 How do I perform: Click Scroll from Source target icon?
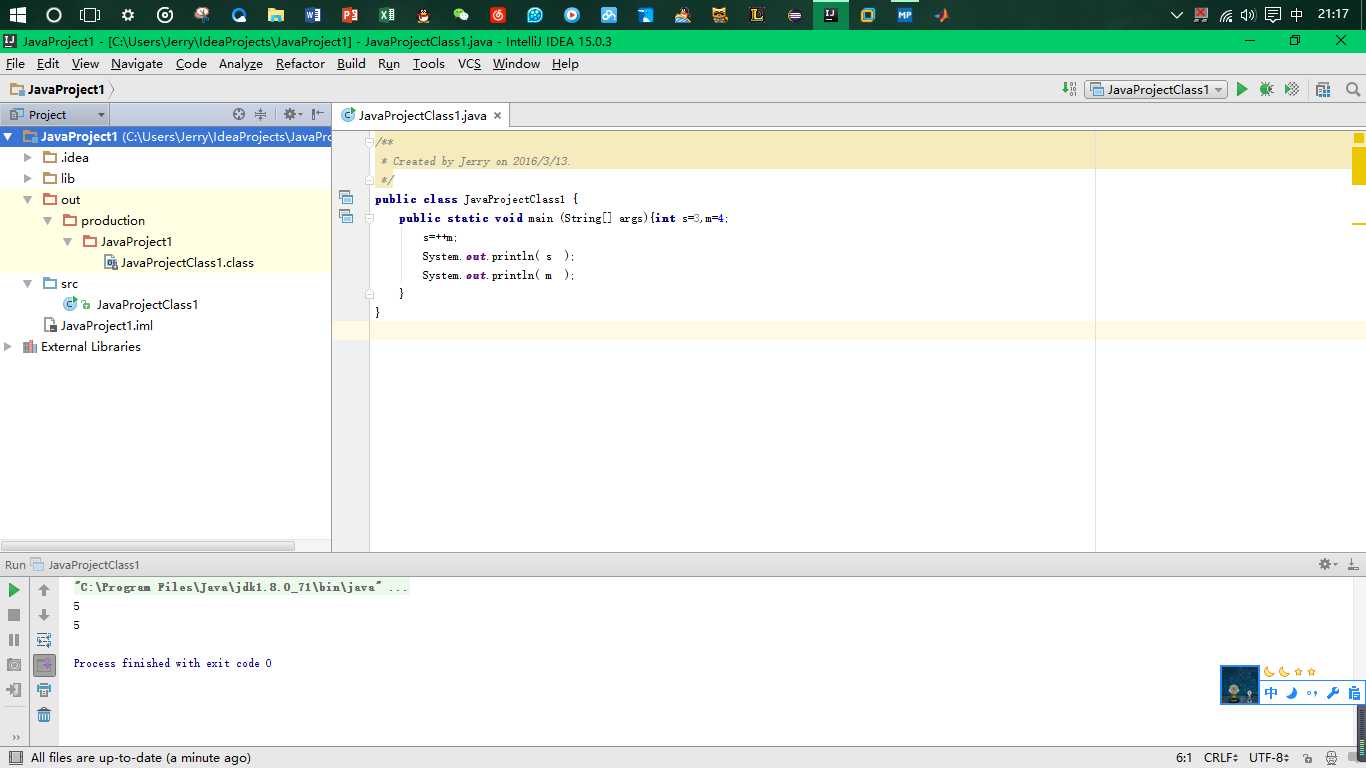point(239,114)
